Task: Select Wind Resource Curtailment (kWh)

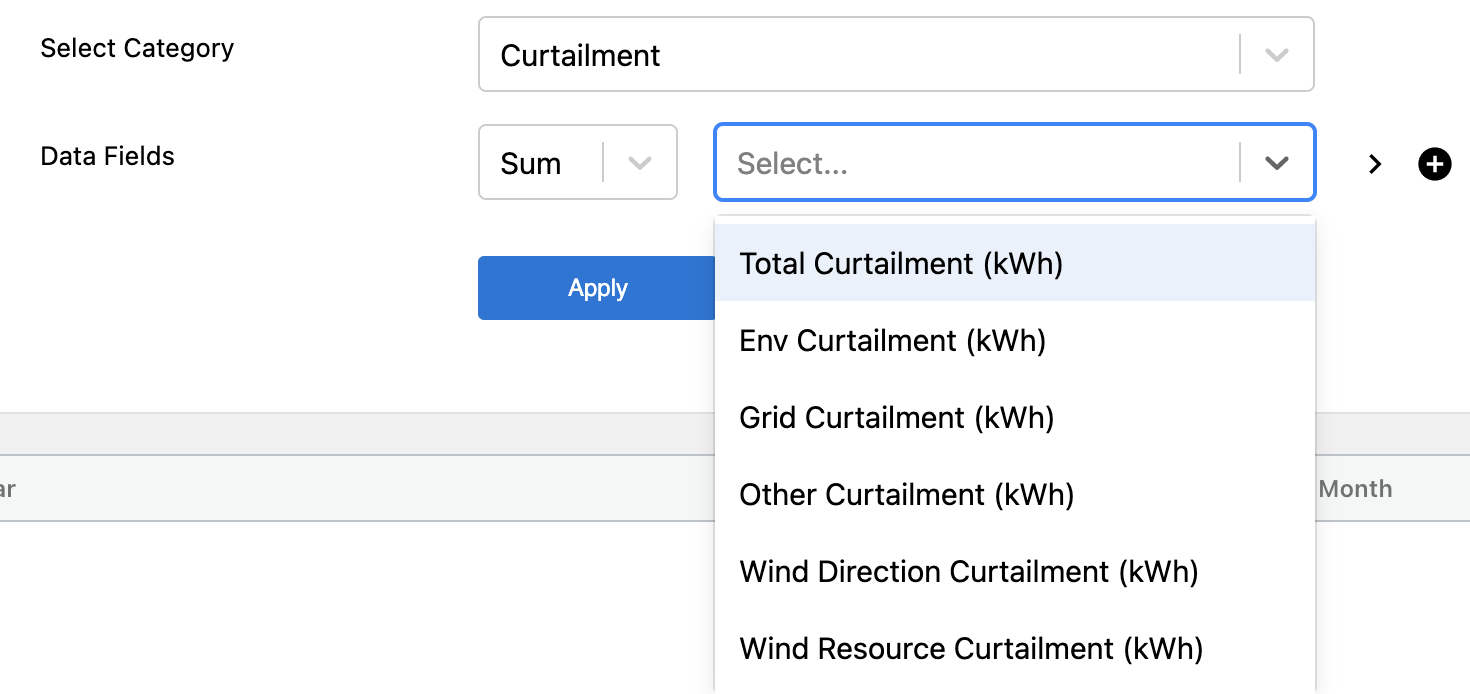Action: pos(971,649)
